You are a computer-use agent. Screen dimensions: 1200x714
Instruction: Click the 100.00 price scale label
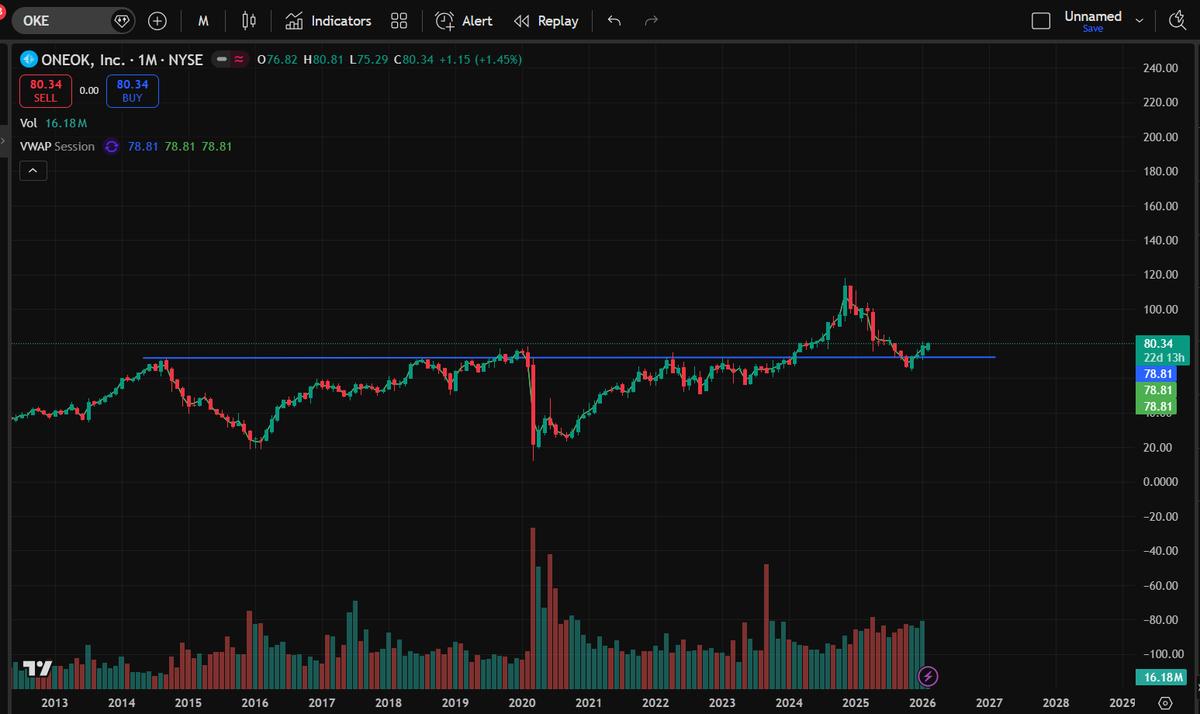pos(1160,309)
